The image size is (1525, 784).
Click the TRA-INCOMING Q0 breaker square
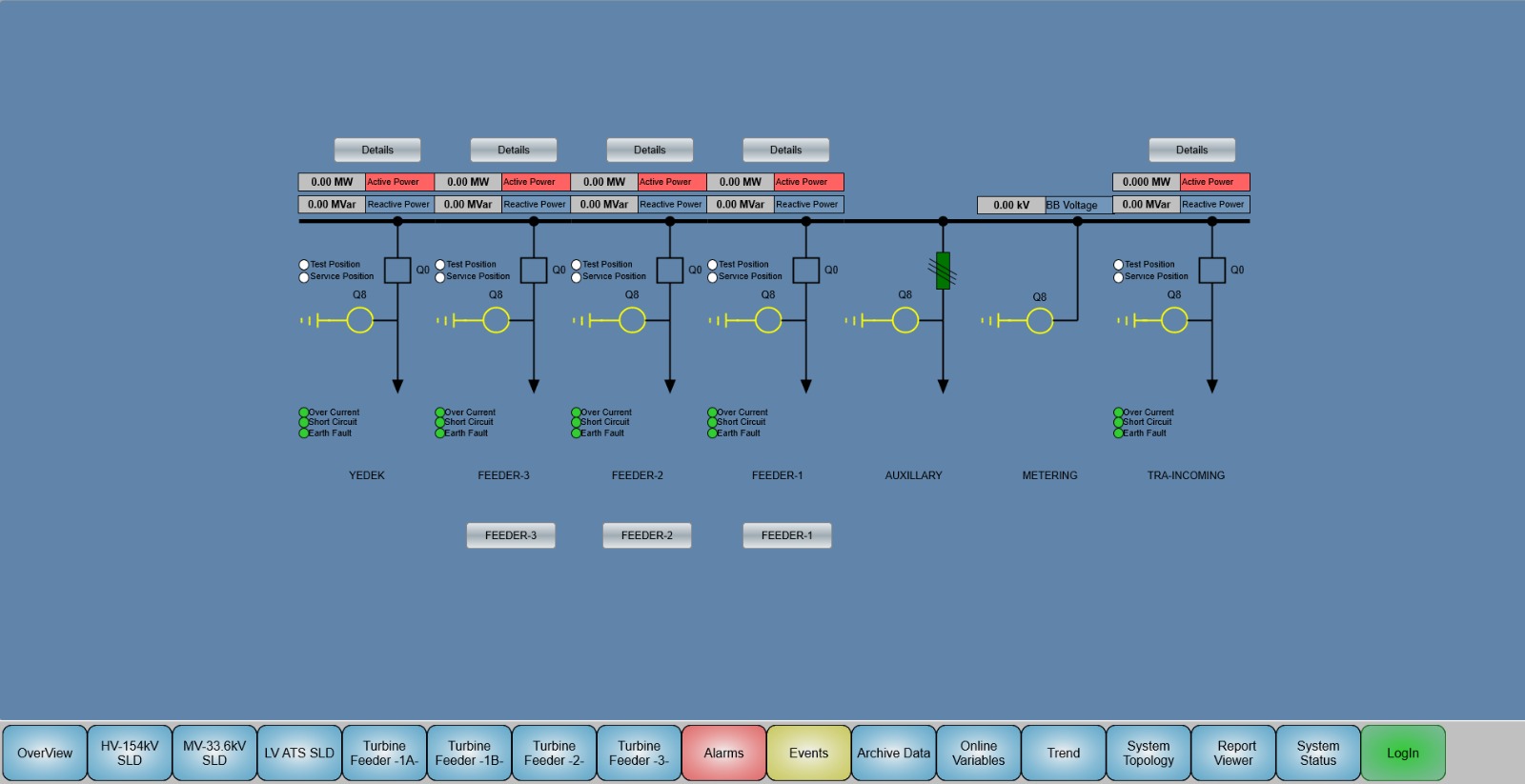click(x=1211, y=270)
